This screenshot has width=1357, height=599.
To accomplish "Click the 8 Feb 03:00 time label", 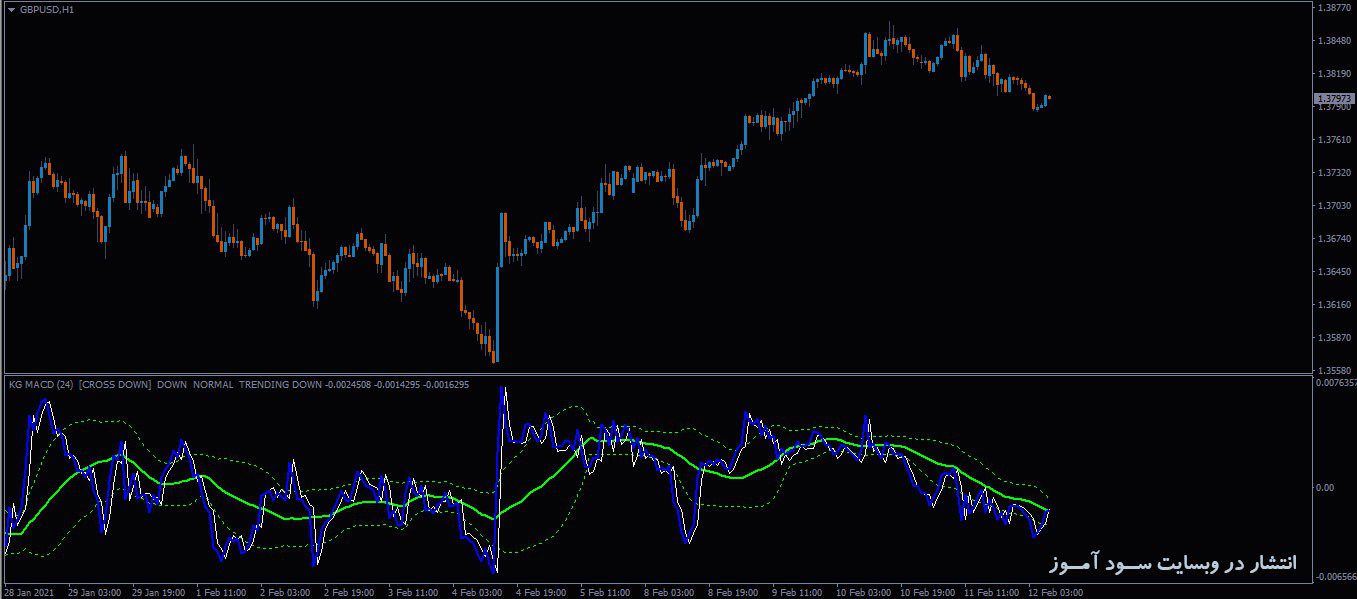I will 670,592.
